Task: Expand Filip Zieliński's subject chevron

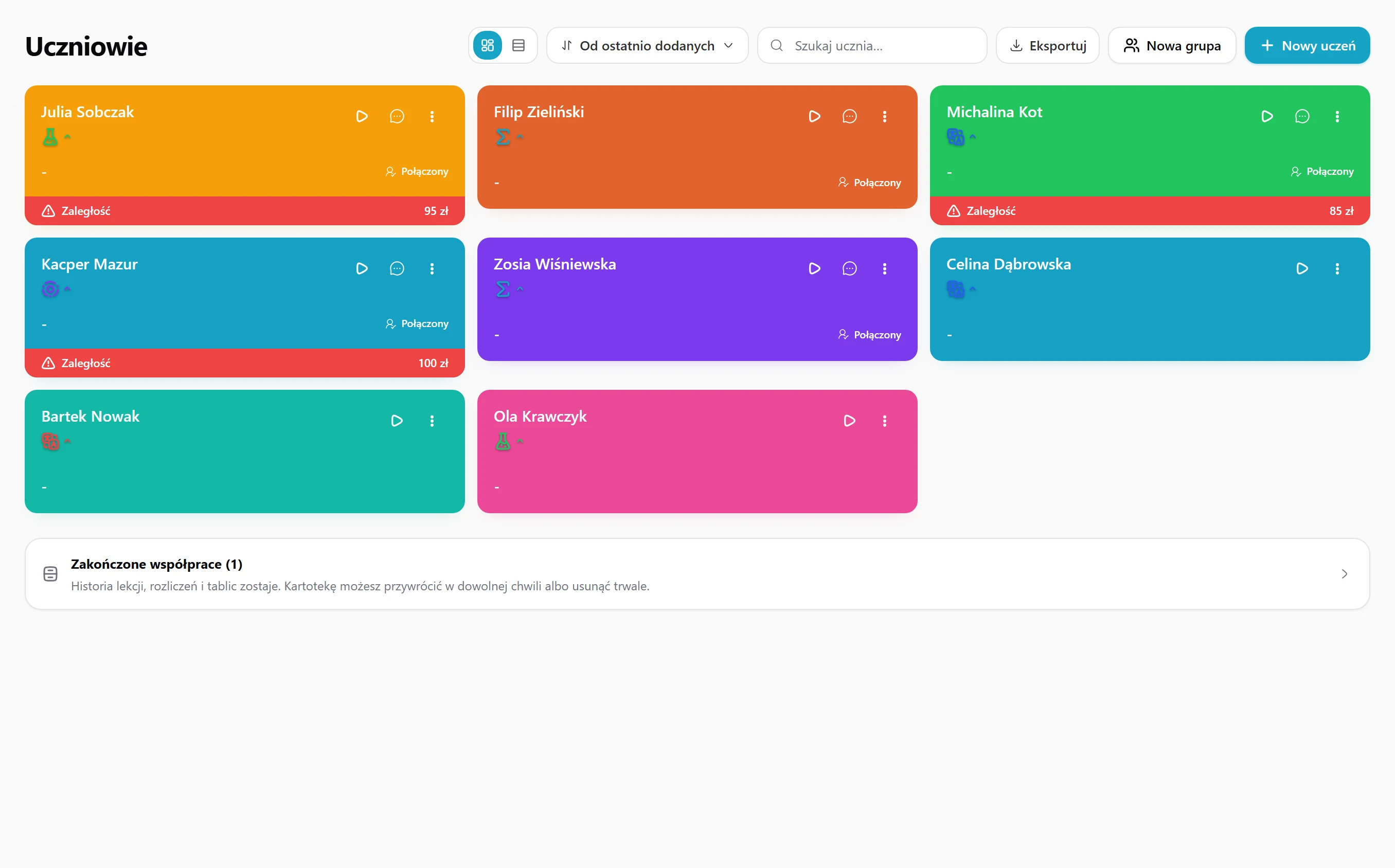Action: tap(520, 137)
